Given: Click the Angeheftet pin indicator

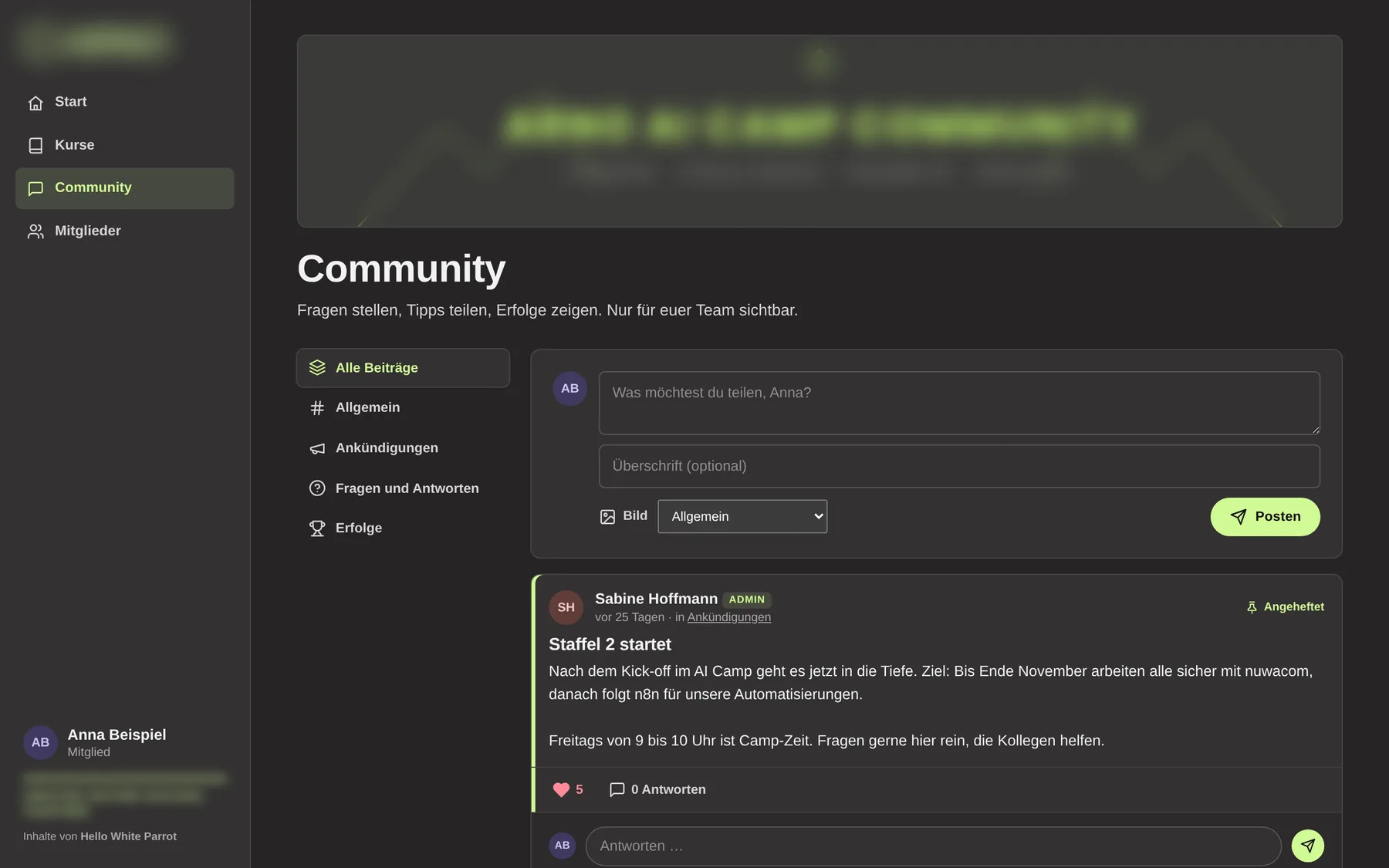Looking at the screenshot, I should [x=1285, y=607].
